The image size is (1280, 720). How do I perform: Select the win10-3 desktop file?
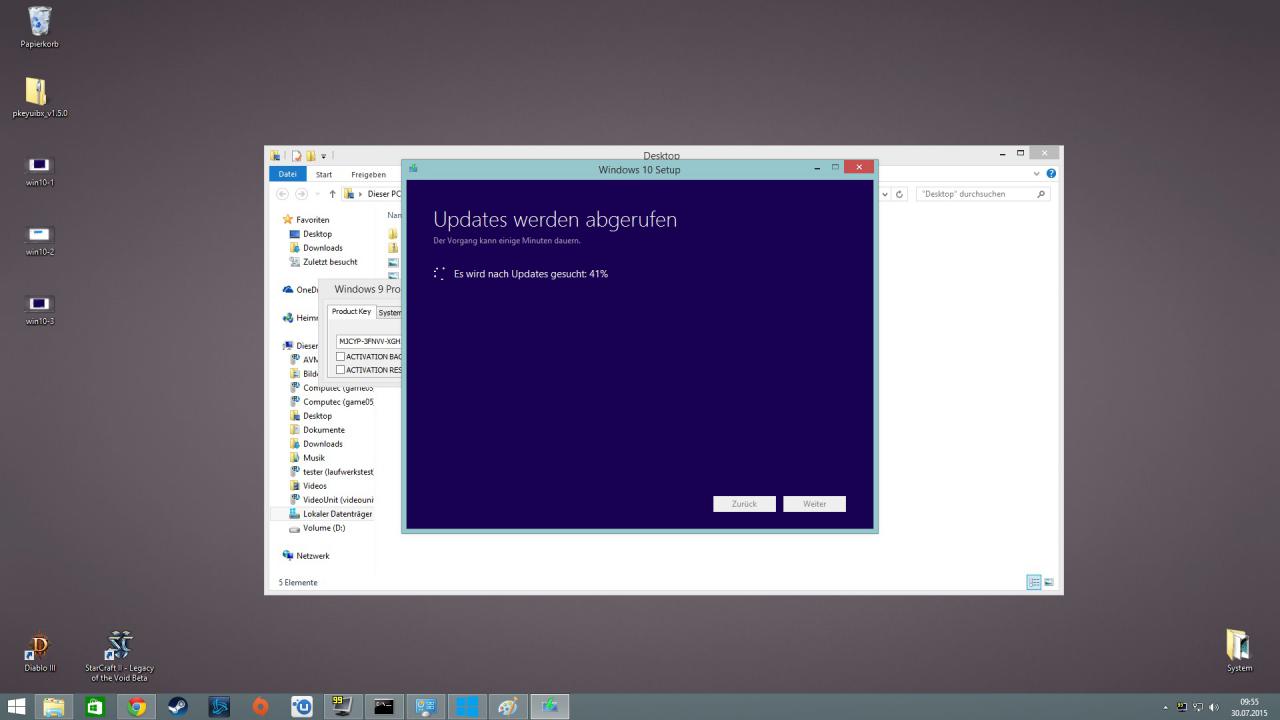(39, 310)
